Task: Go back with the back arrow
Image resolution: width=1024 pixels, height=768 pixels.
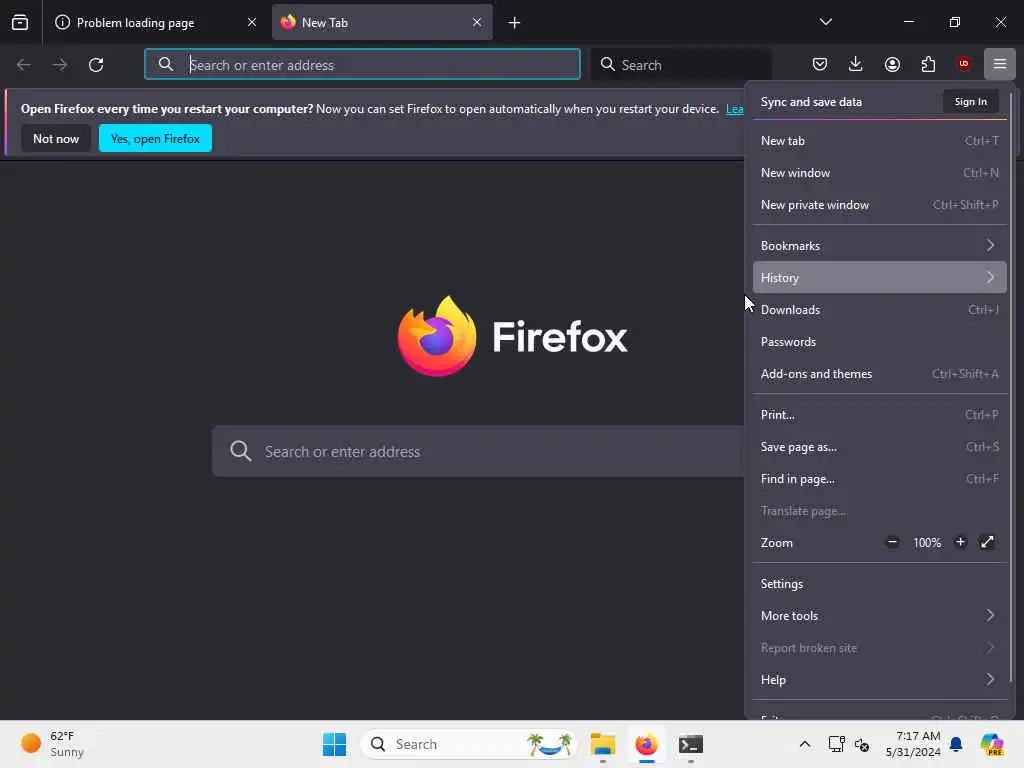Action: pos(24,65)
